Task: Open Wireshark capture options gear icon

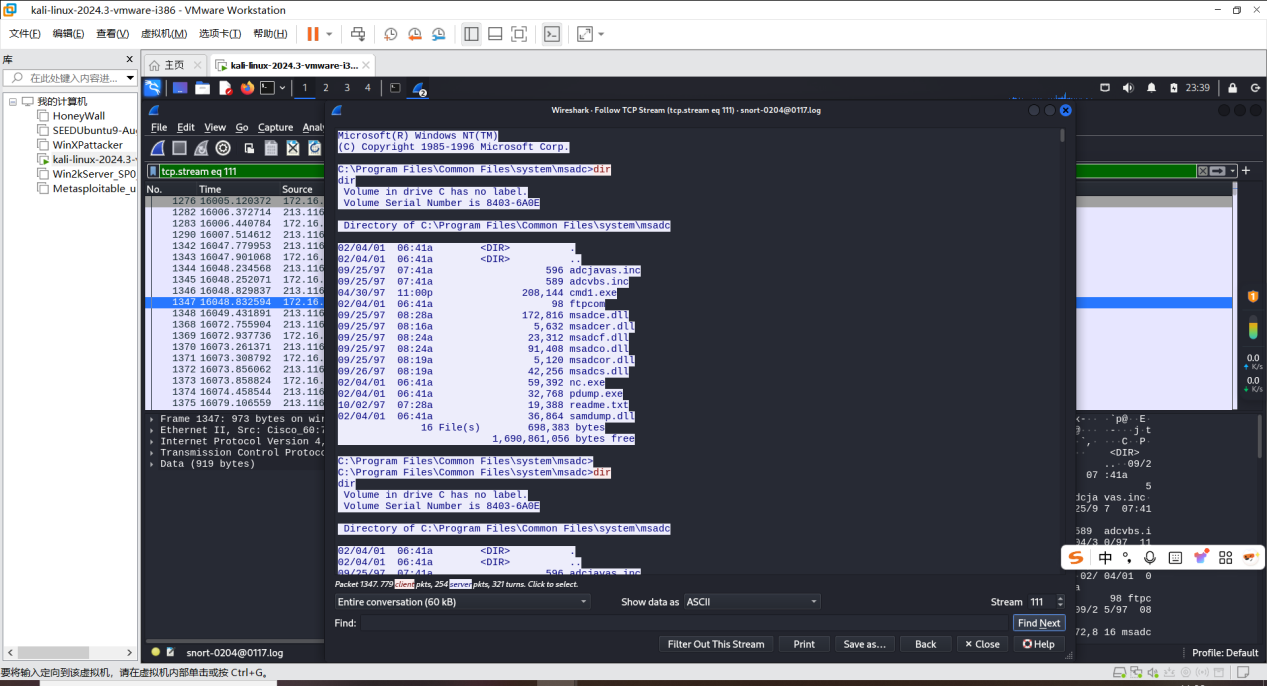Action: pyautogui.click(x=223, y=148)
